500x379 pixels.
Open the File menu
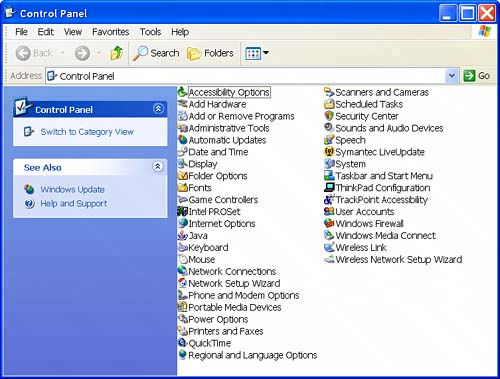21,32
